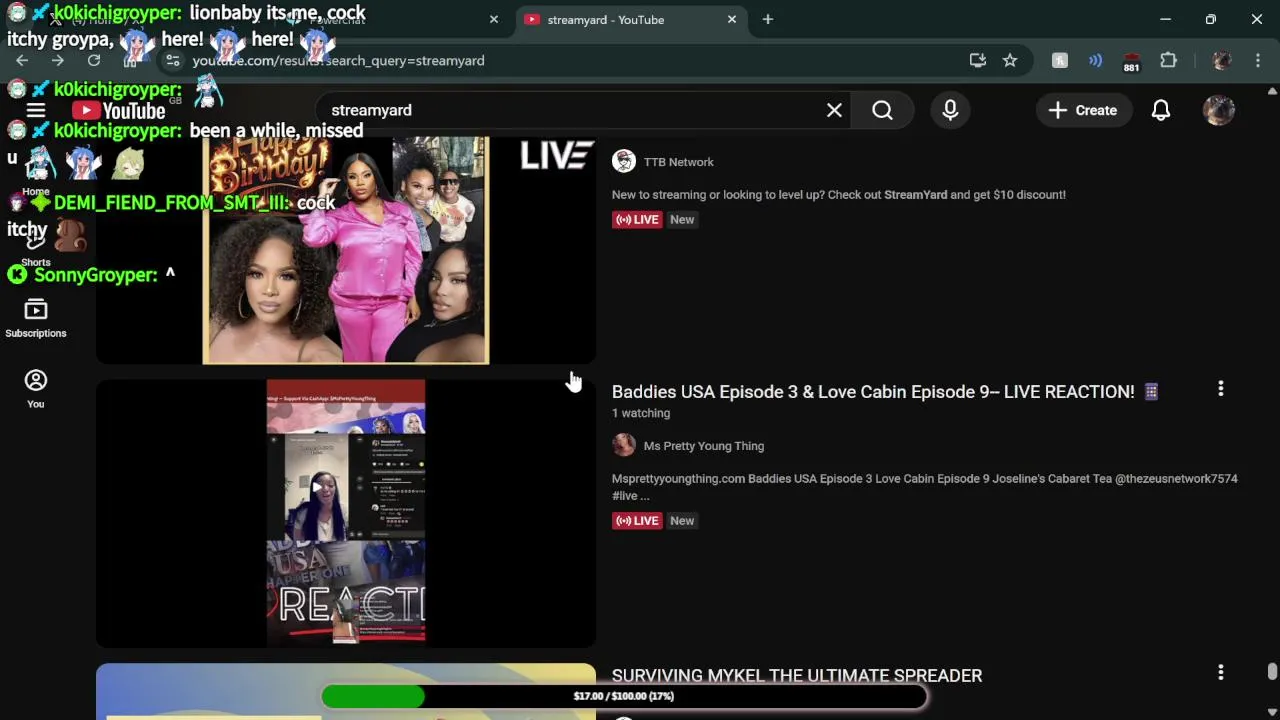
Task: View site information icon in address bar
Action: click(172, 60)
